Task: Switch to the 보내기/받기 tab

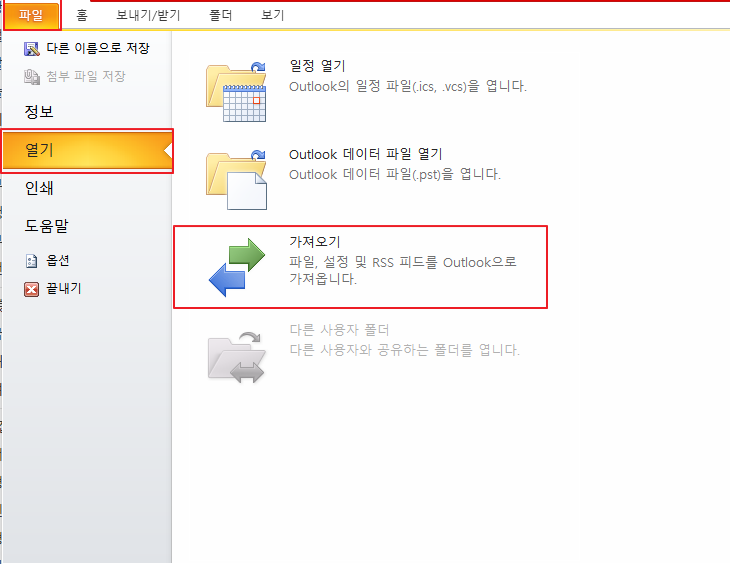Action: tap(148, 15)
